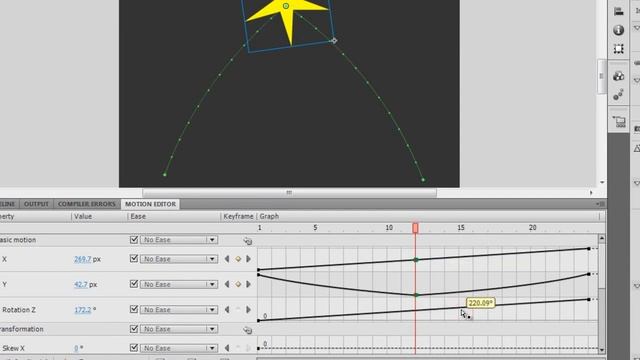Go to next keyframe for Y property
Screen dimensions: 640x360
[x=248, y=284]
